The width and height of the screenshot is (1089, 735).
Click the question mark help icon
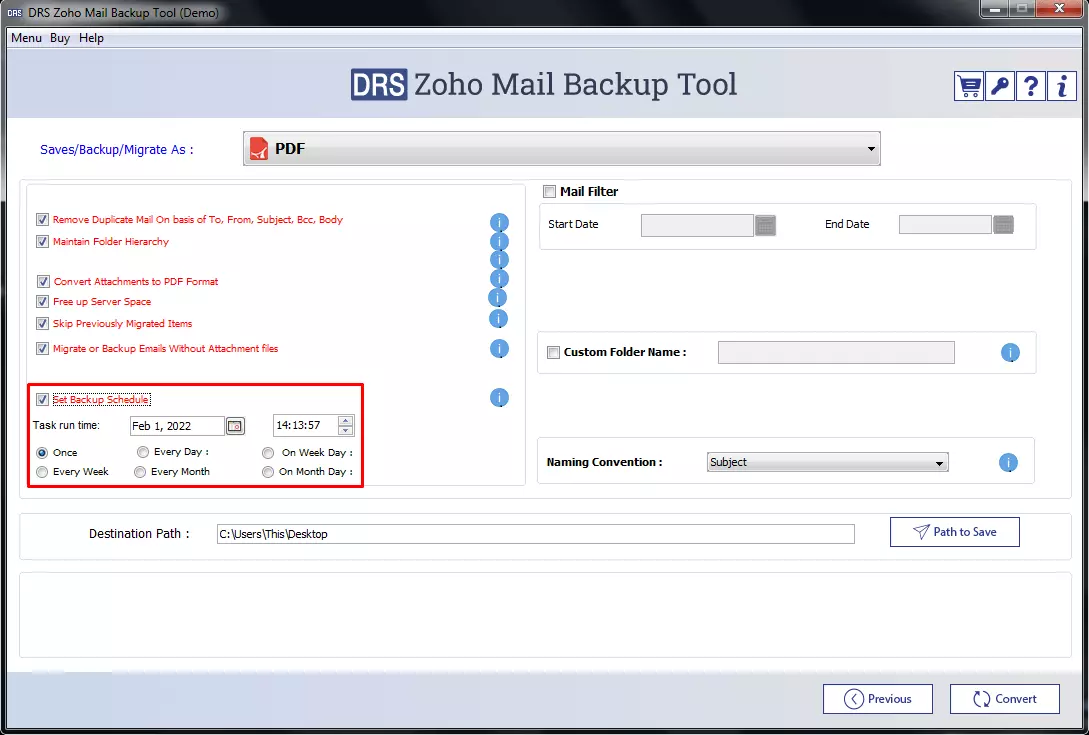click(x=1031, y=86)
